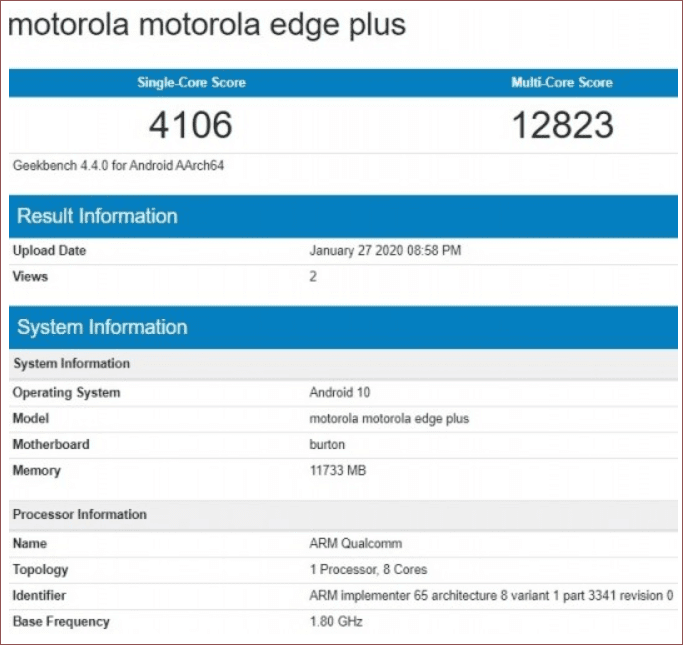Click the multi-core score value 12823
This screenshot has height=645, width=683.
pos(562,125)
